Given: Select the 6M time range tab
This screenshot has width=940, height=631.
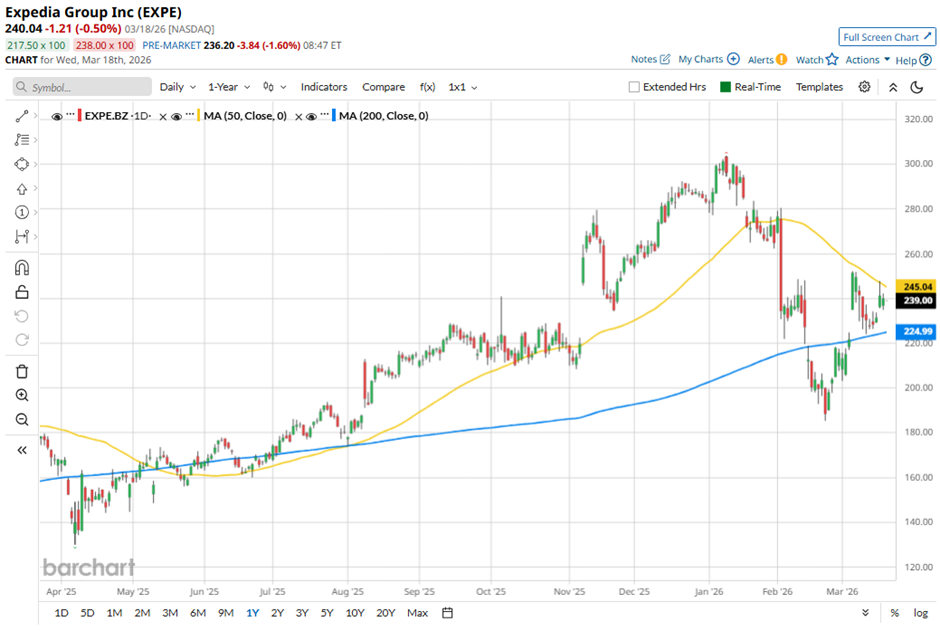Looking at the screenshot, I should 197,612.
